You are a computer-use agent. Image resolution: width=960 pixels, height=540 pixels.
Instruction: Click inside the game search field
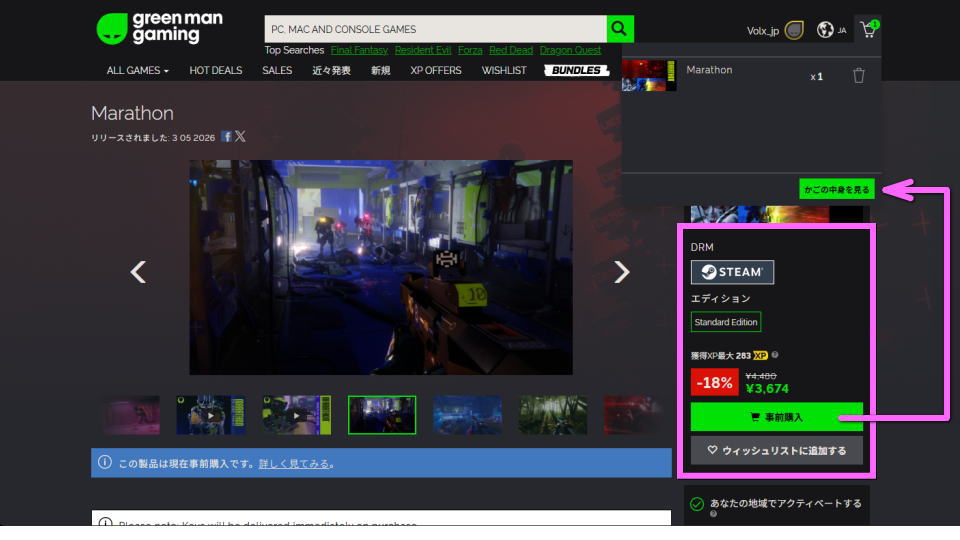click(x=435, y=29)
